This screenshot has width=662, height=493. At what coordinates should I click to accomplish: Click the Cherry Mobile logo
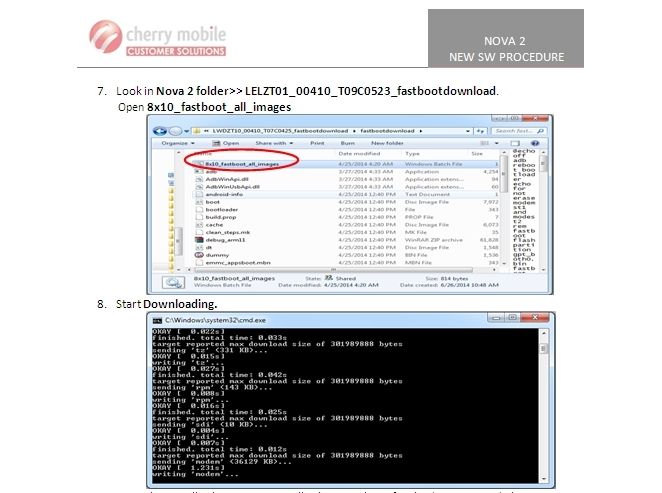pos(157,38)
